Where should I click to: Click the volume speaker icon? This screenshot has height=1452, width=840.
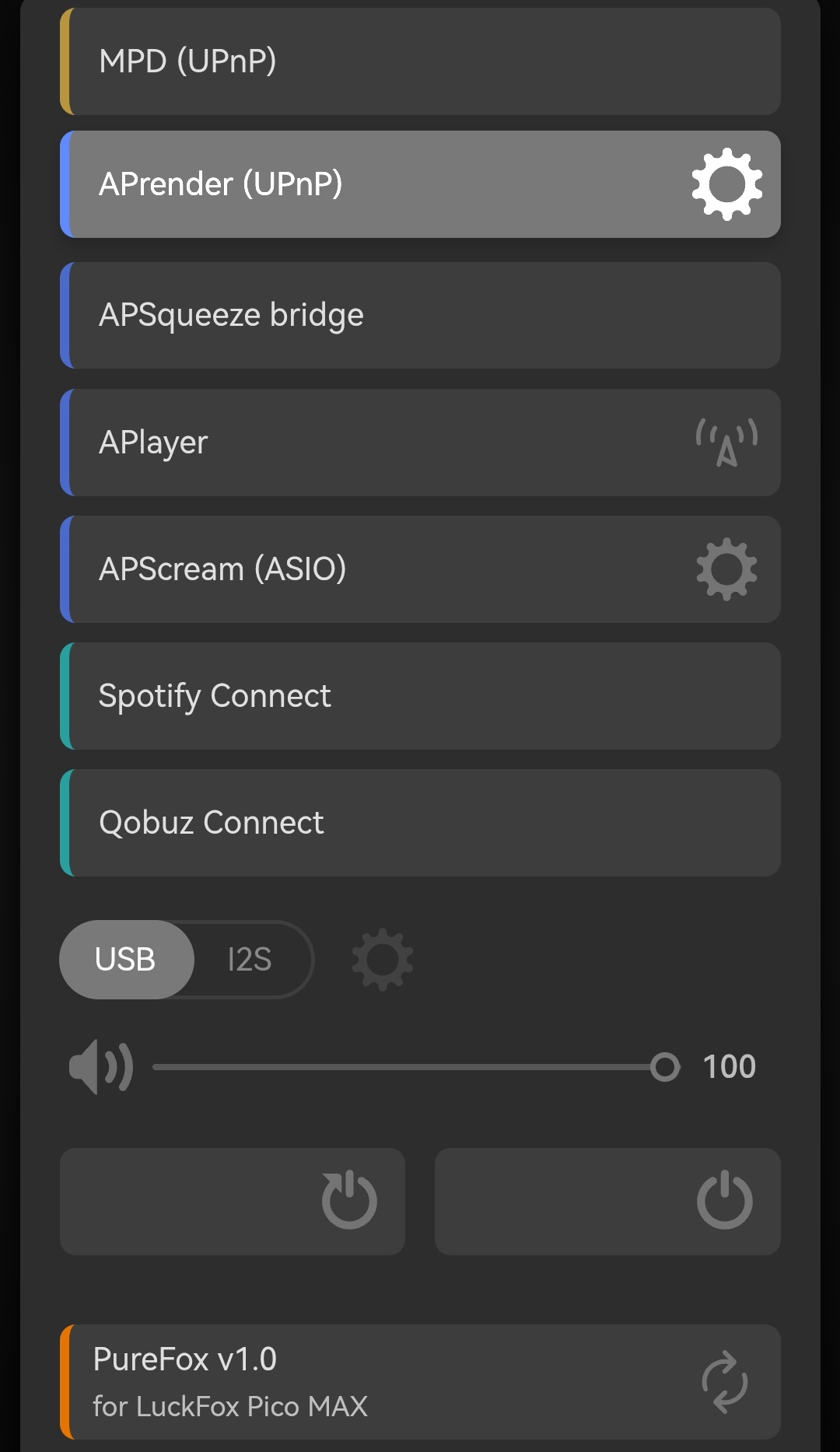pyautogui.click(x=101, y=1067)
